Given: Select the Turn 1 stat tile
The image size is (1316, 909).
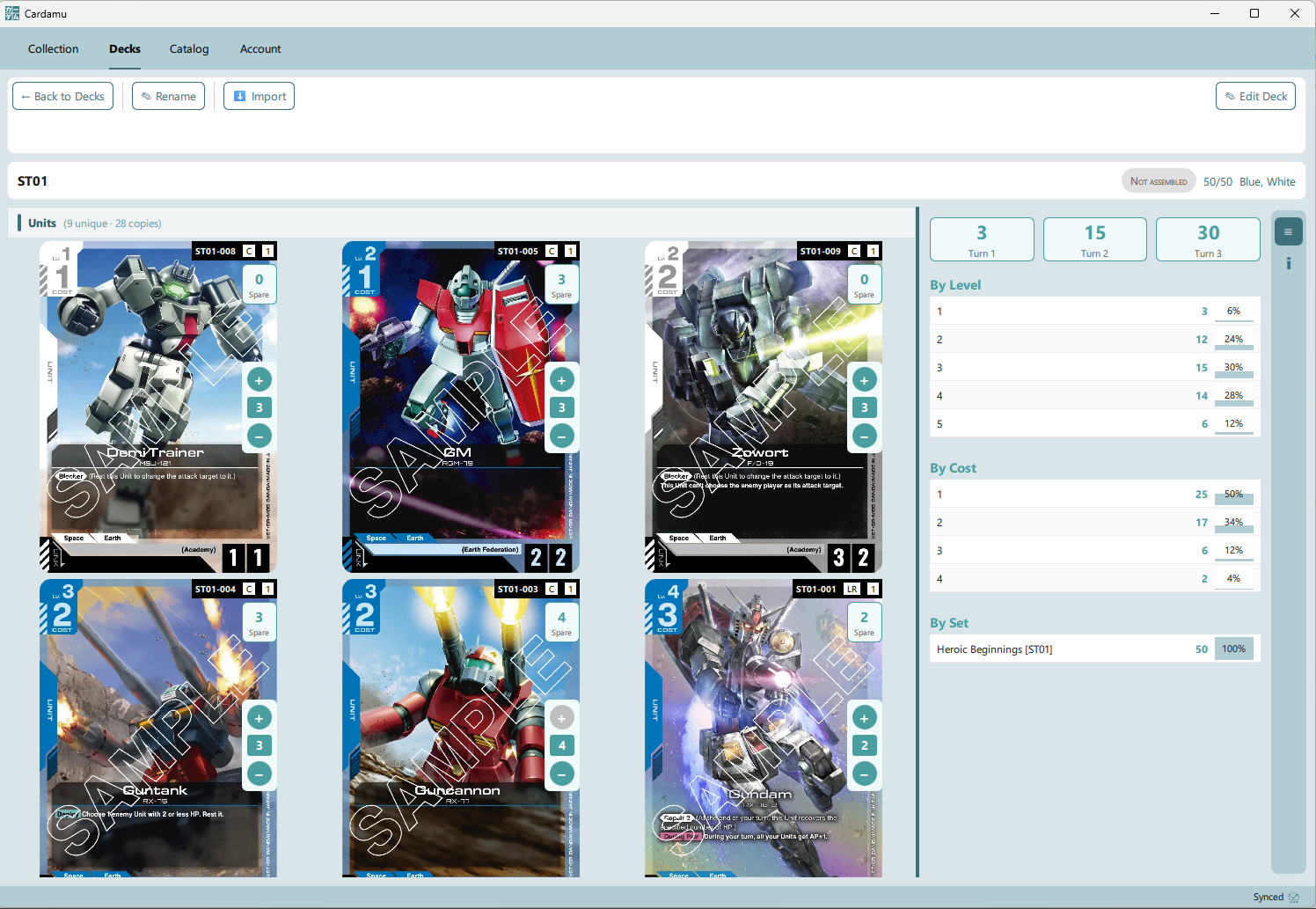Looking at the screenshot, I should coord(982,239).
